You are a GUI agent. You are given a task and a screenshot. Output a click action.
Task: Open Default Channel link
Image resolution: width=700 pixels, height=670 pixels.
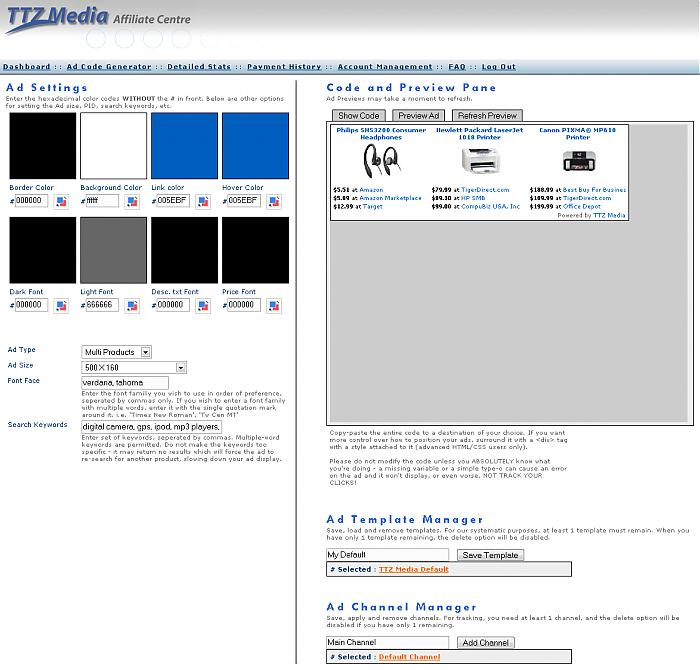pyautogui.click(x=409, y=657)
